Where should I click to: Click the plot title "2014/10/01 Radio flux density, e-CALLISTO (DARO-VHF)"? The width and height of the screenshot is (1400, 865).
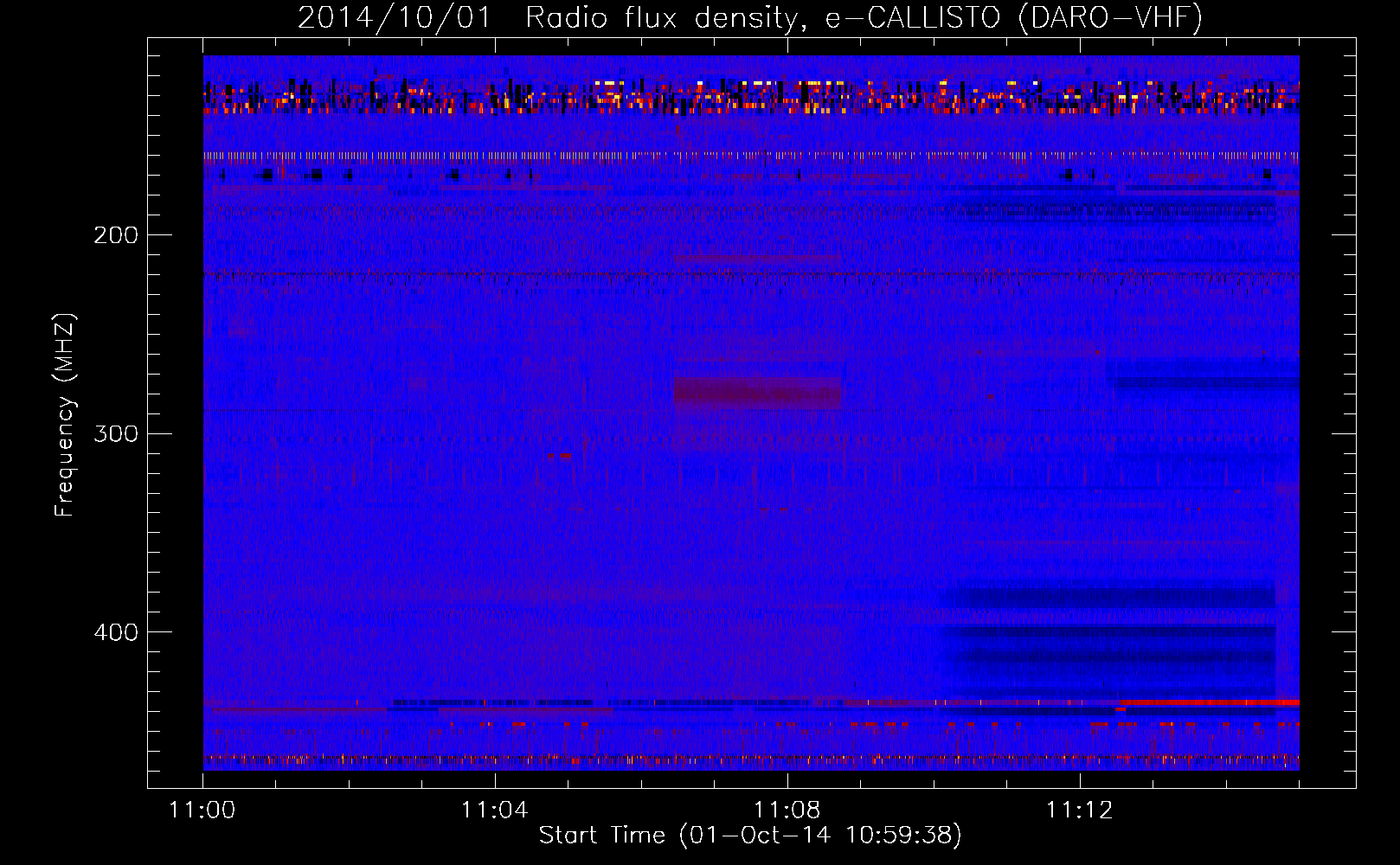[750, 17]
